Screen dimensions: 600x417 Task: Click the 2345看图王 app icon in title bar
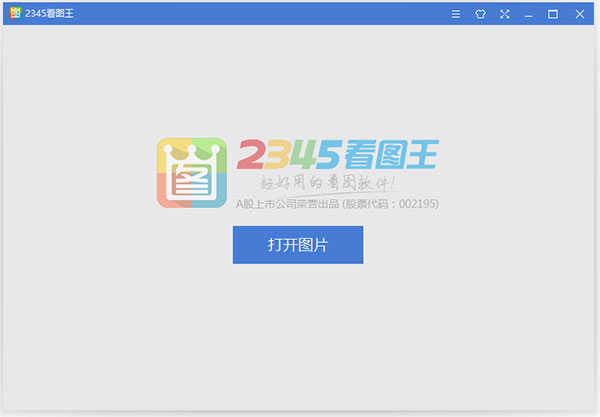[x=15, y=13]
